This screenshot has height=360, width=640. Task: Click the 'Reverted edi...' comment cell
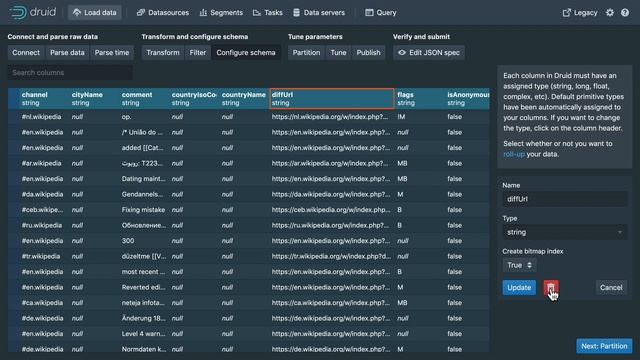143,287
